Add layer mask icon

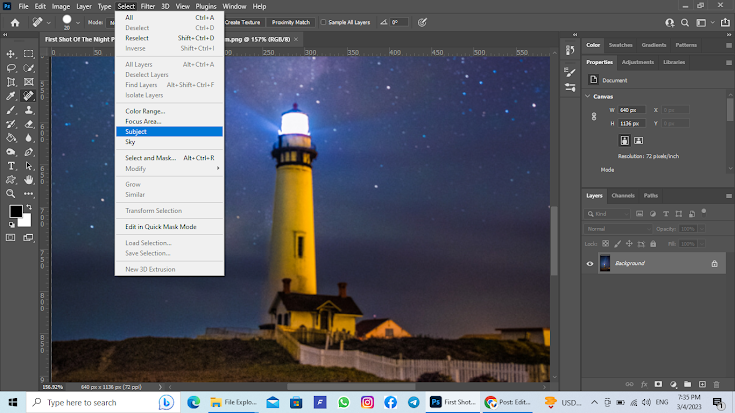click(x=658, y=384)
